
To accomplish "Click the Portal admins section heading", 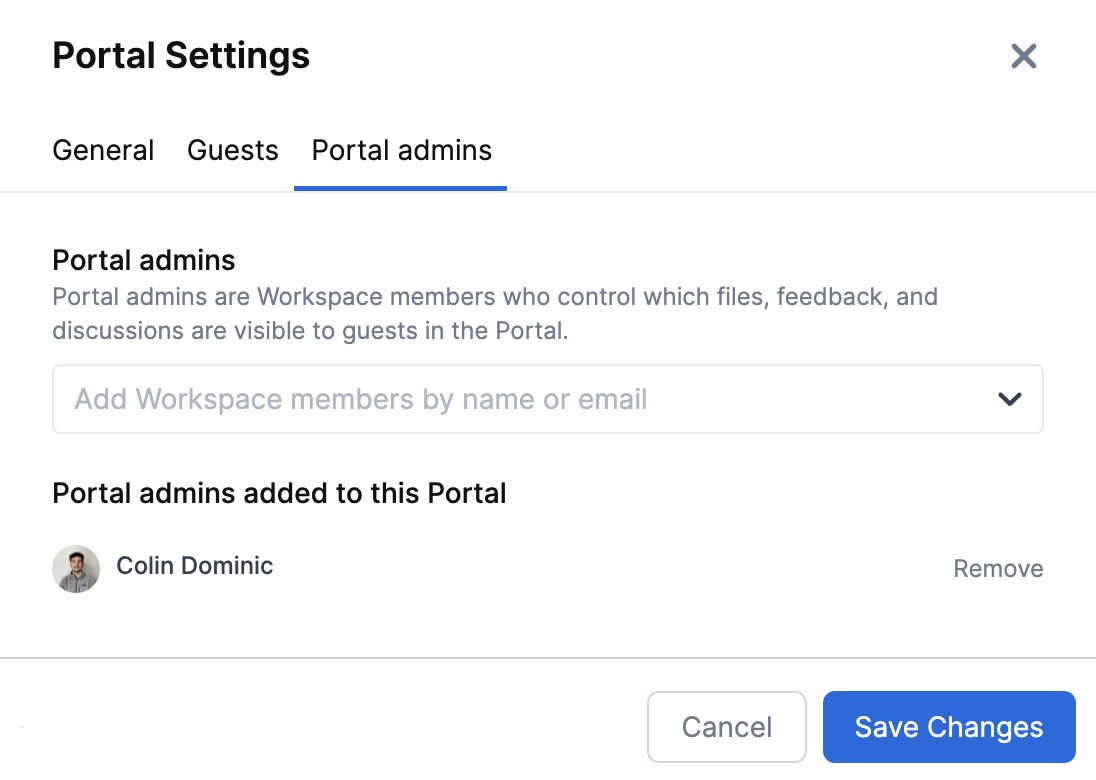I will click(x=144, y=260).
